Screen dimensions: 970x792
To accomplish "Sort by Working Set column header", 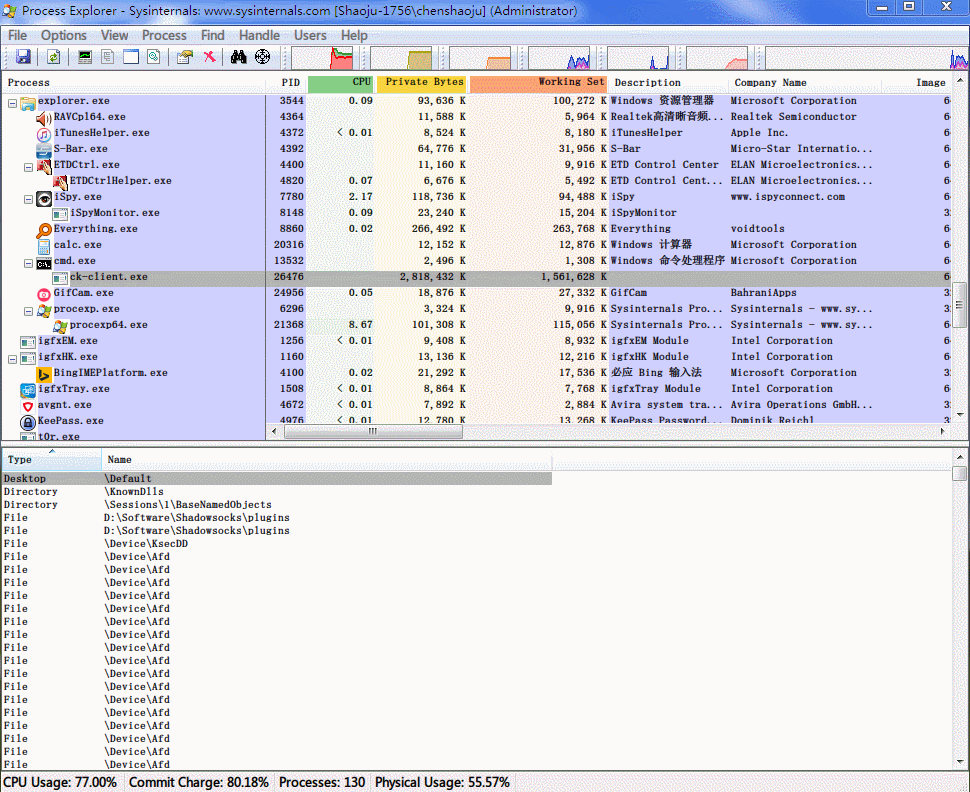I will coord(538,82).
